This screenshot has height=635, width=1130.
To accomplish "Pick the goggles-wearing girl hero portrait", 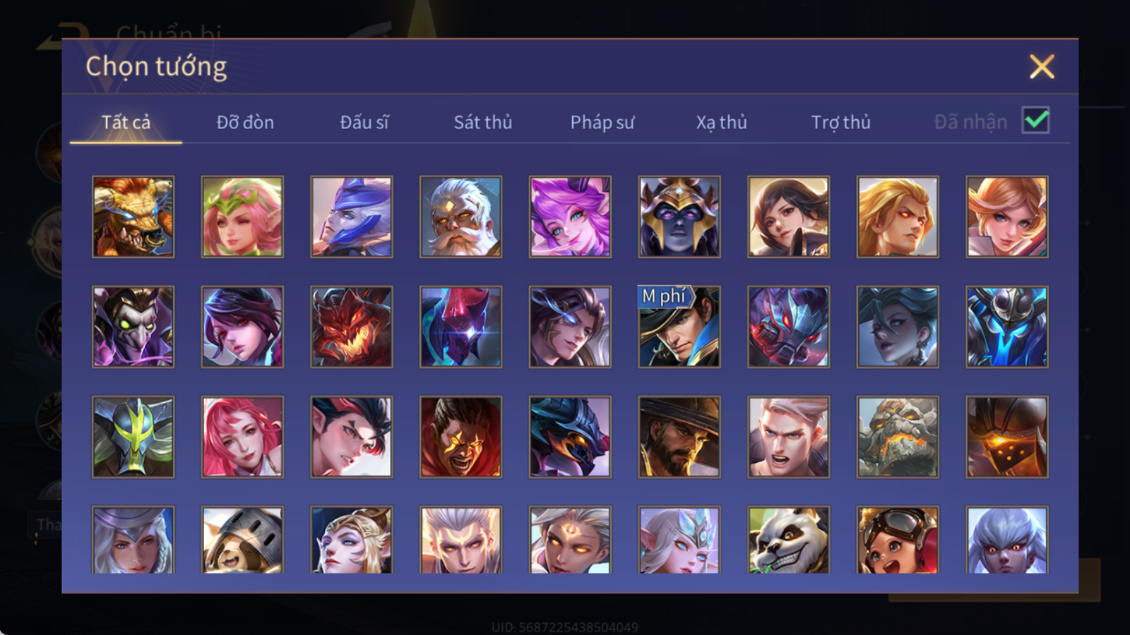I will click(897, 540).
